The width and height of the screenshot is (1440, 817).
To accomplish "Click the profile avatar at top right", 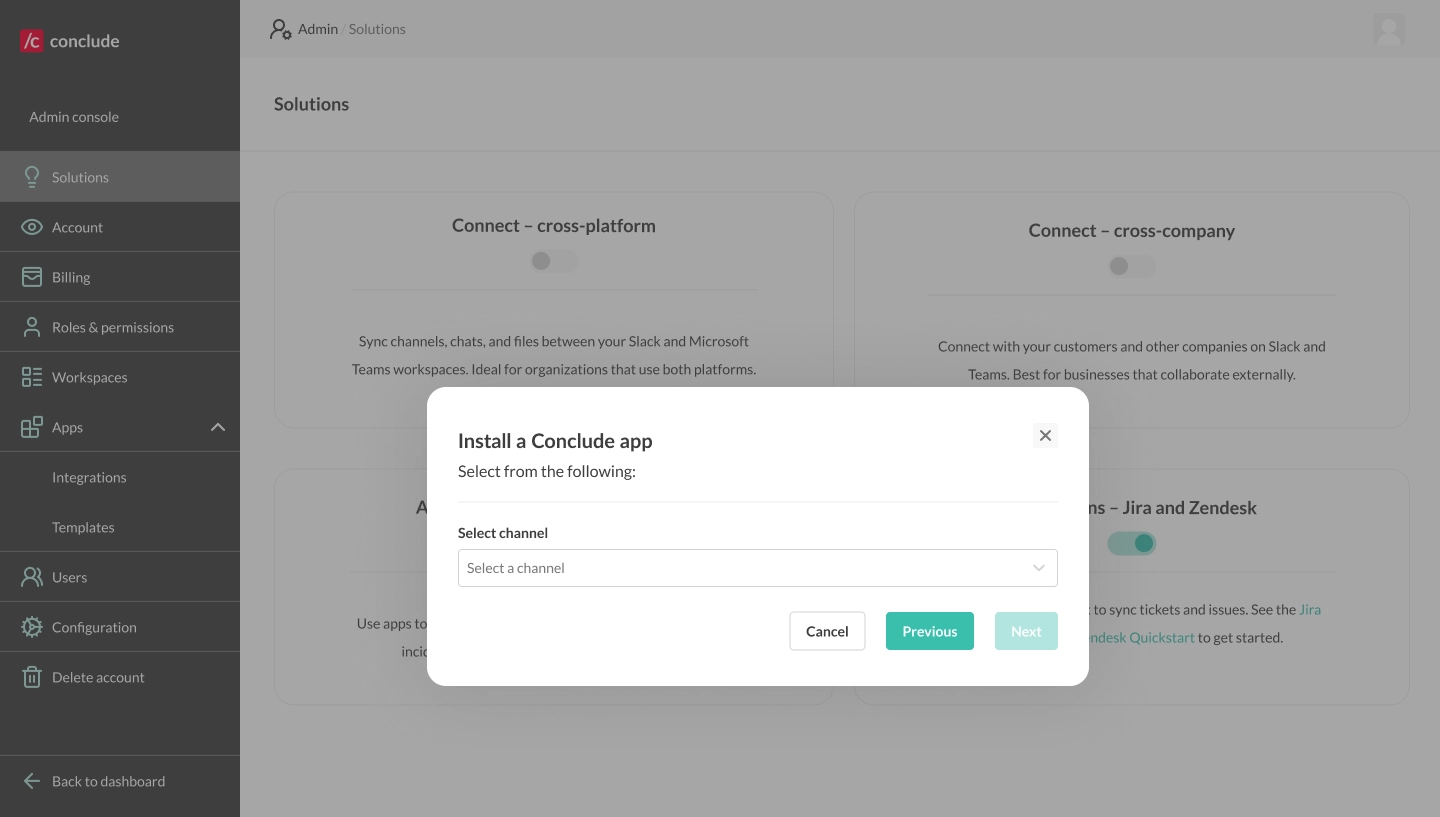I will [x=1389, y=30].
